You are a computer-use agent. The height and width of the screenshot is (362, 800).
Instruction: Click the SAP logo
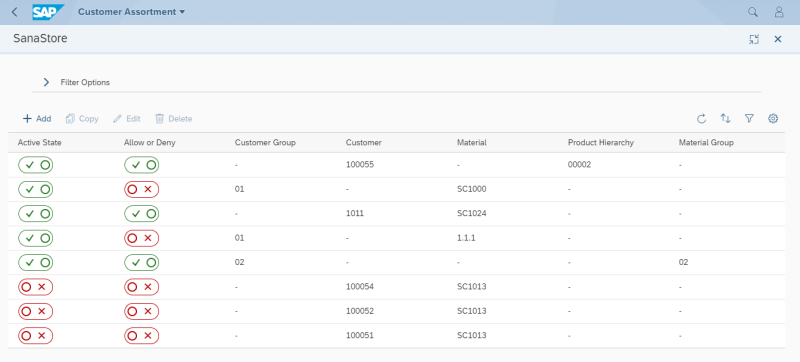coord(48,12)
